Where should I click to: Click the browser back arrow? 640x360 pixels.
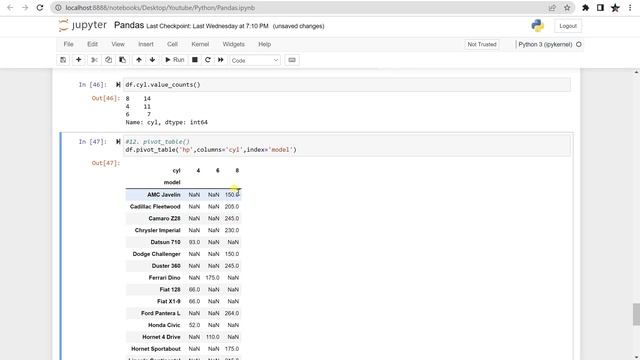point(10,8)
